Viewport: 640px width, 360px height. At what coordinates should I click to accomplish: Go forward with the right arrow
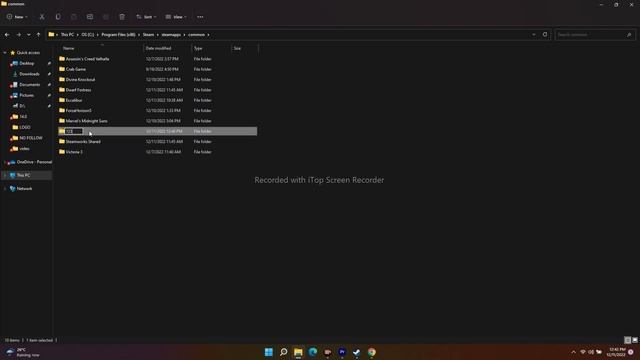click(x=18, y=35)
